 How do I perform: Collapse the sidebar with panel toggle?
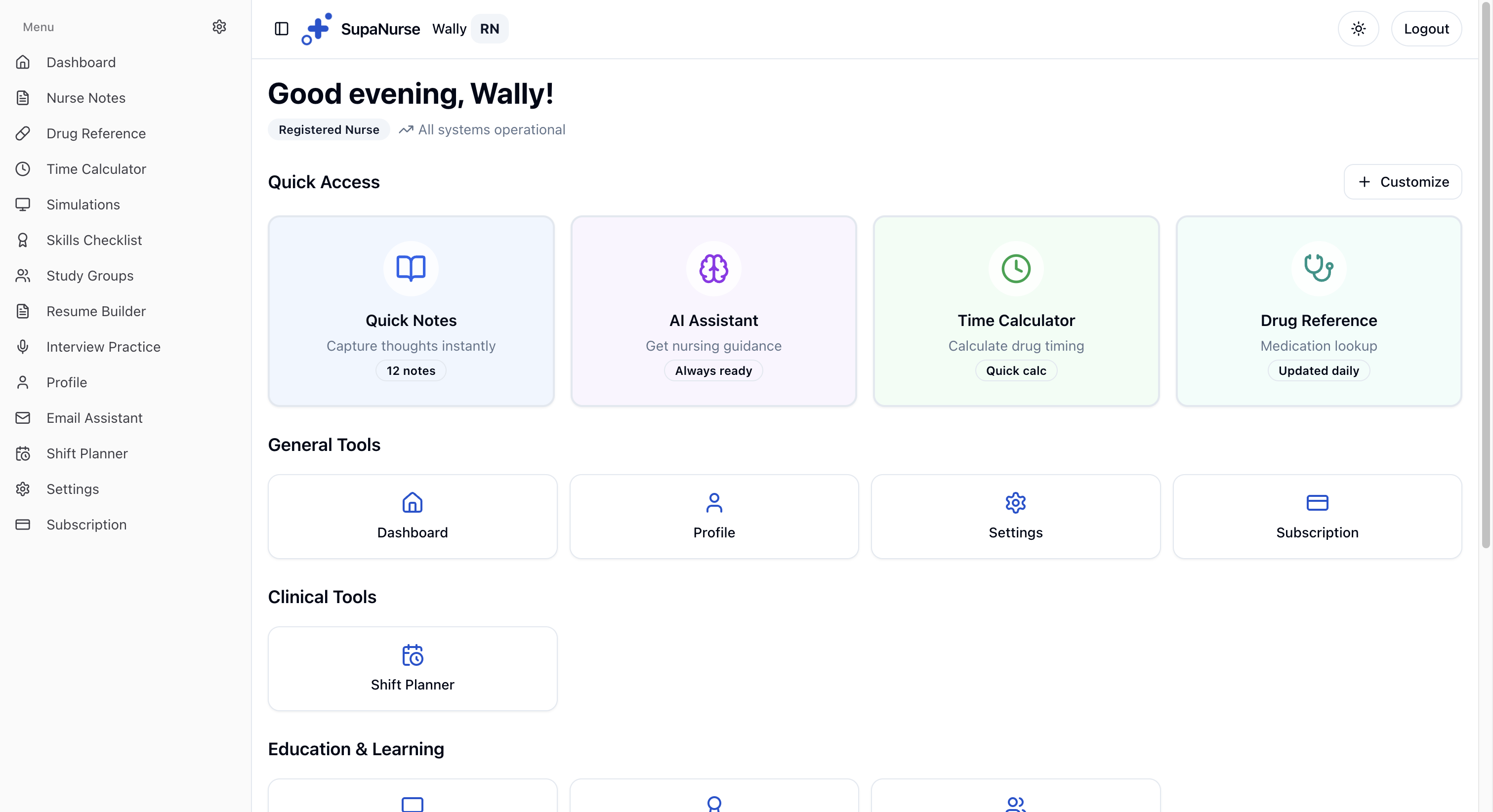(x=282, y=28)
